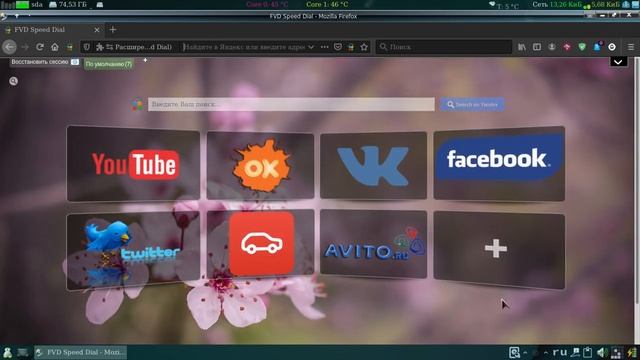Expand the Speed Dial top-right chevron panel
The height and width of the screenshot is (360, 640).
click(618, 62)
